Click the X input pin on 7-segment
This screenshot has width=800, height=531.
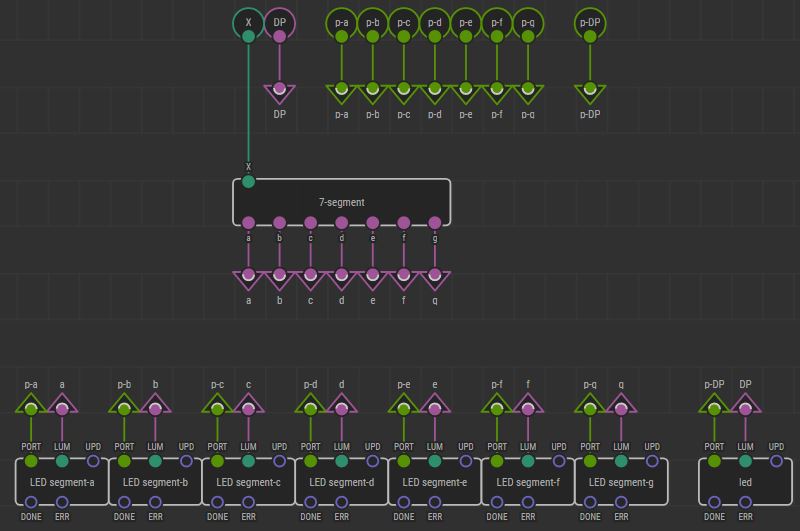click(249, 182)
